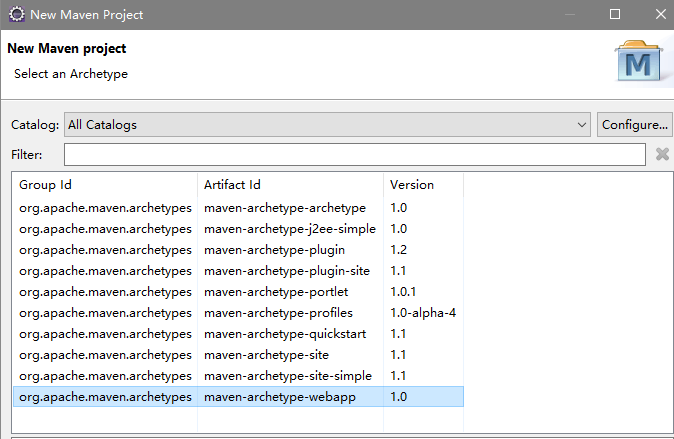Sort by Group Id column header
The image size is (674, 439).
(105, 185)
